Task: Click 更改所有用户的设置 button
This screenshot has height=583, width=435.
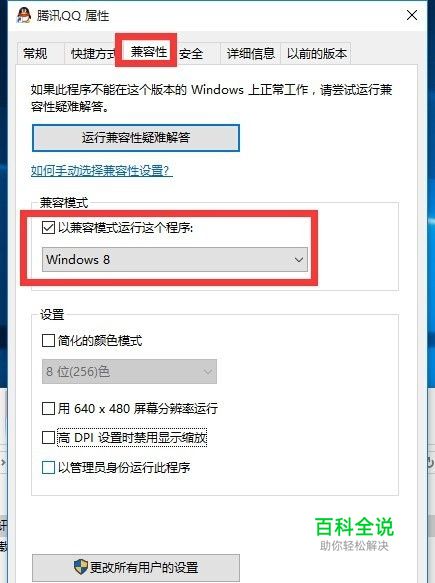Action: (136, 567)
